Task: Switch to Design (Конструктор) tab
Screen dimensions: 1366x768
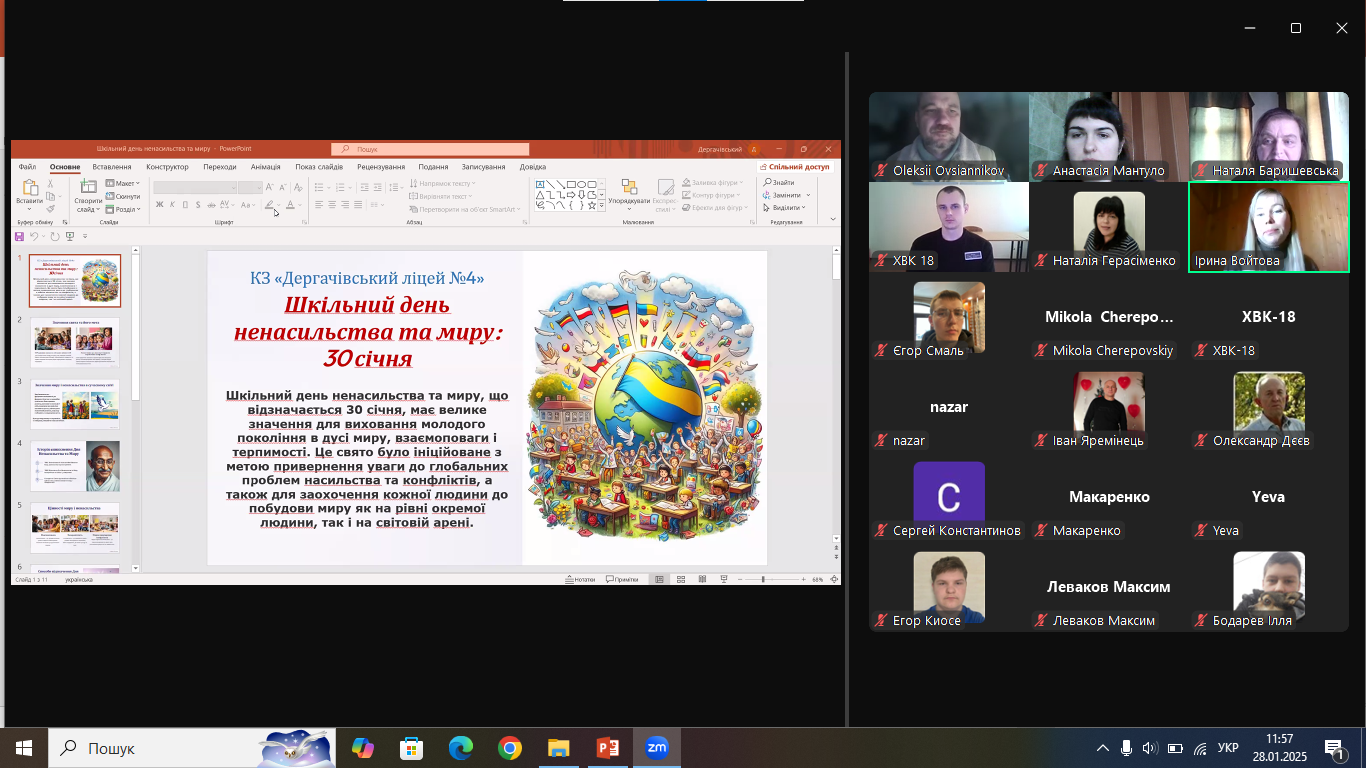Action: [x=167, y=167]
